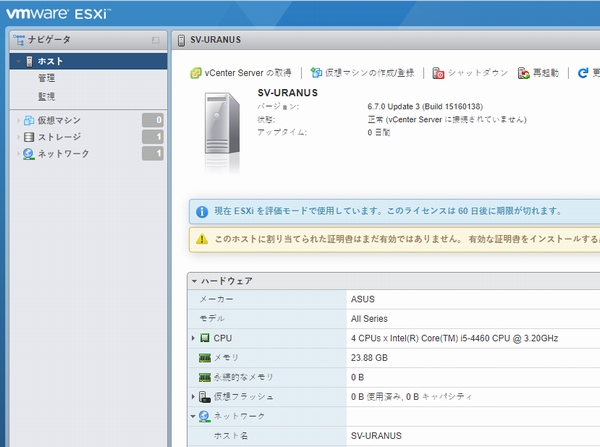
Task: Collapse the ホスト tree node arrow
Action: [x=18, y=61]
